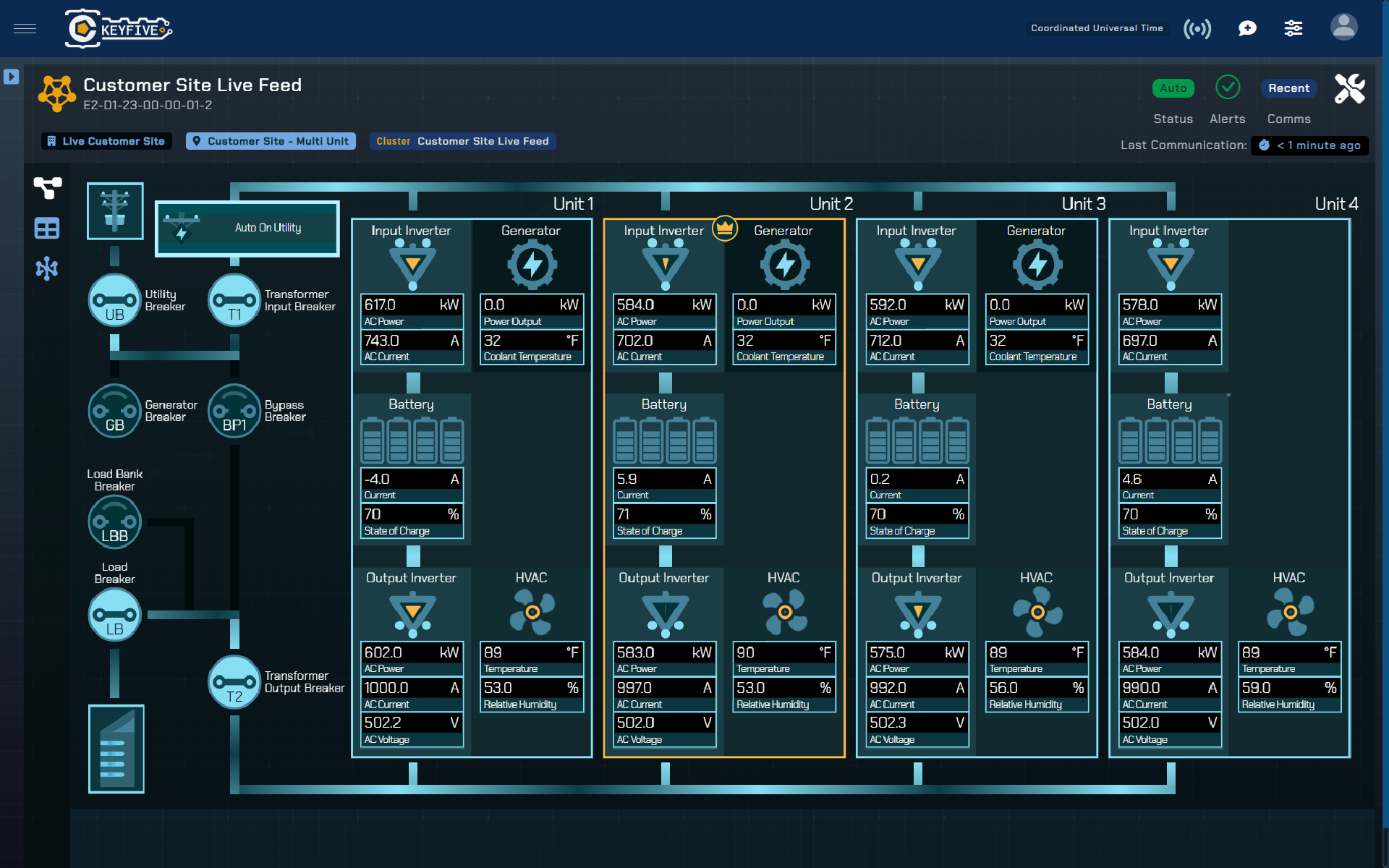Screen dimensions: 1389x868
Task: Expand the left side panel arrow
Action: click(11, 77)
